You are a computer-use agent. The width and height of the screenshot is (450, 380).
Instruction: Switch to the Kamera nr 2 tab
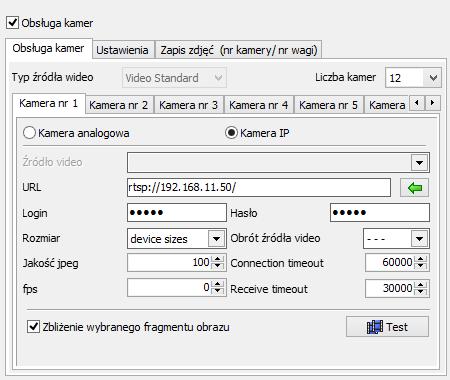(x=119, y=105)
